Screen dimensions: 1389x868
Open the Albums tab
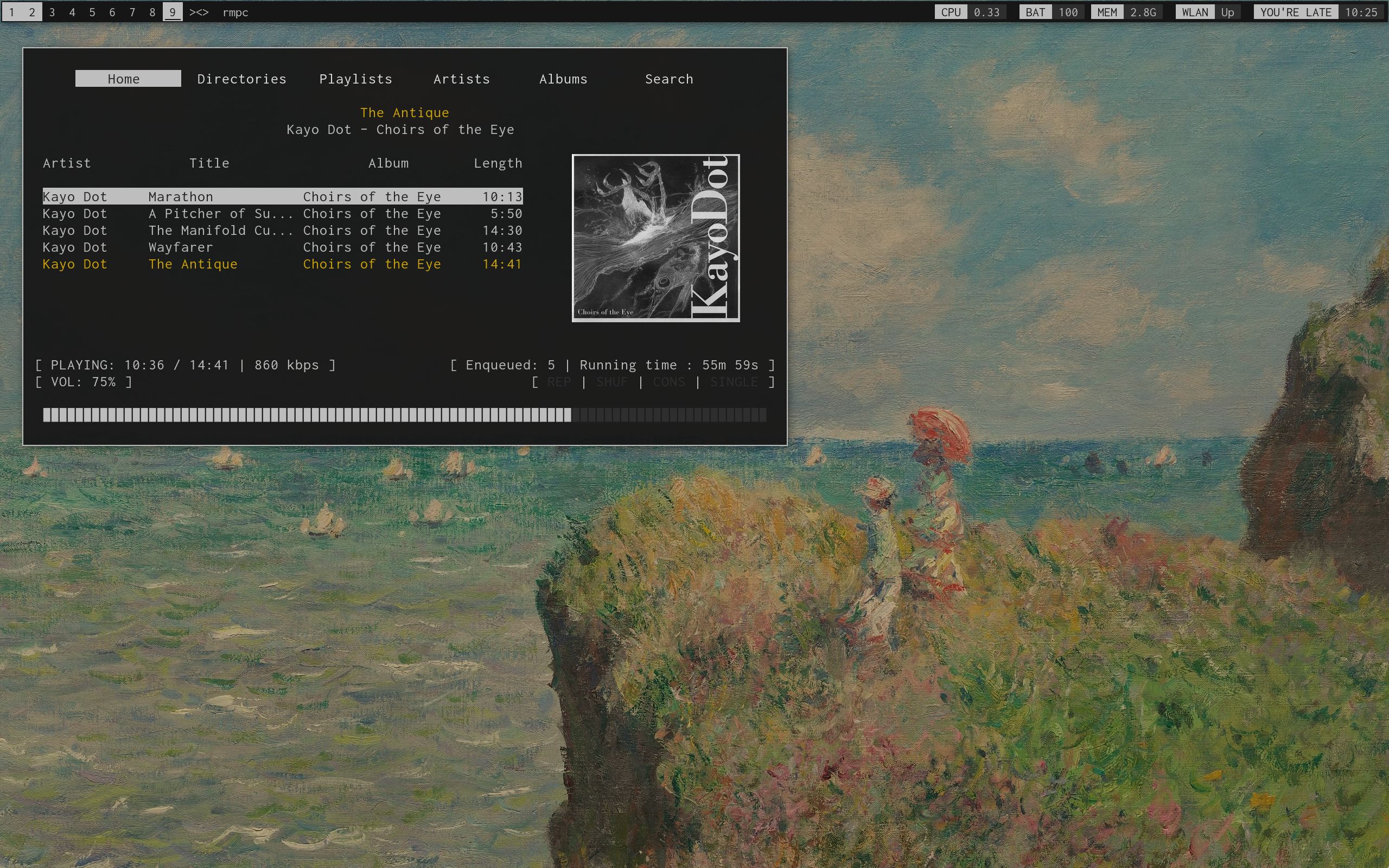[563, 79]
